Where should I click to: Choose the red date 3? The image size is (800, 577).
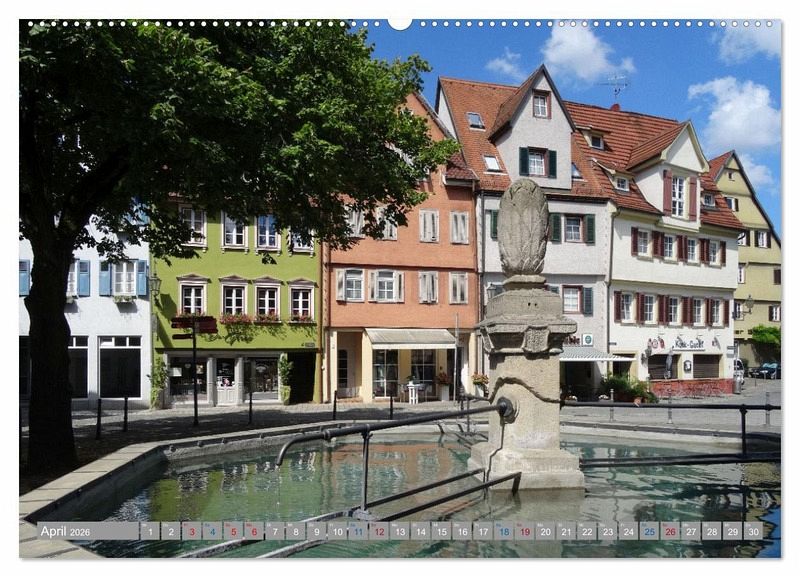(x=192, y=531)
